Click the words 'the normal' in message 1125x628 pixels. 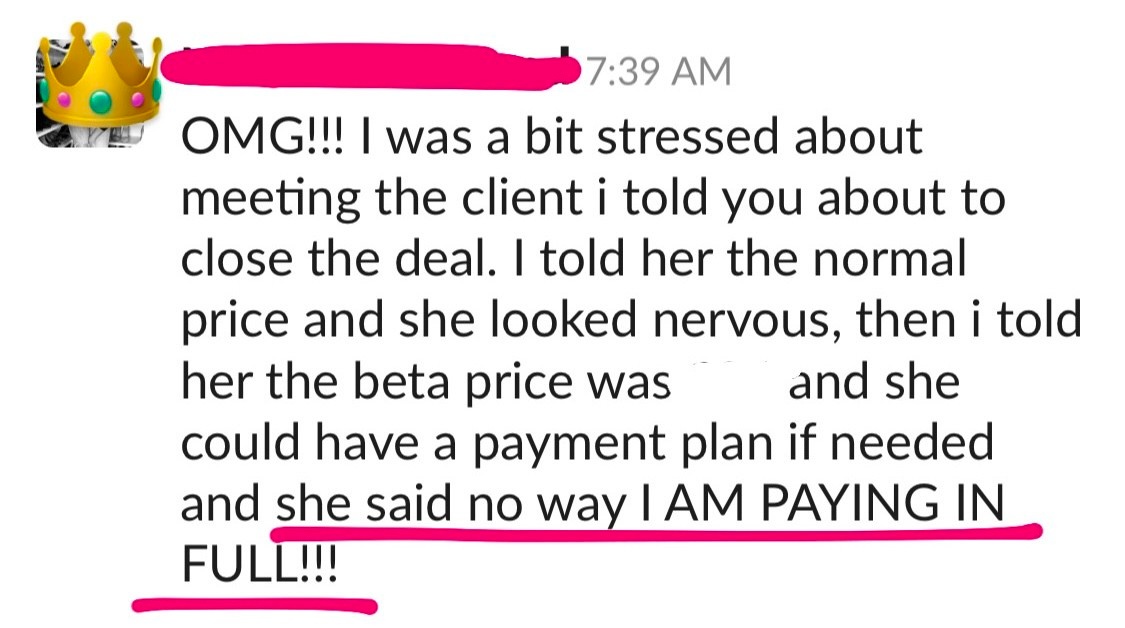pos(847,259)
